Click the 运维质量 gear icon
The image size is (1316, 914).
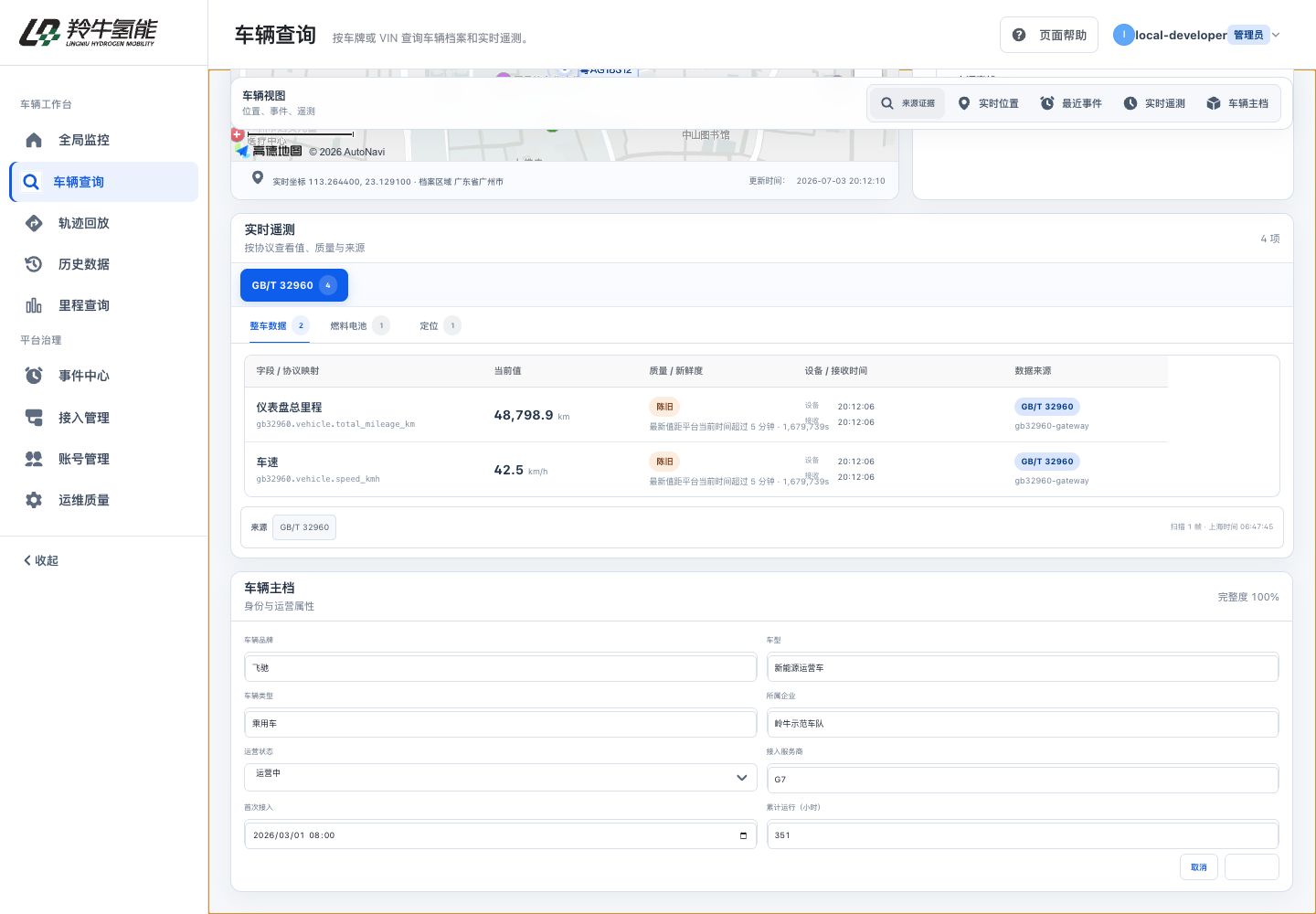(x=34, y=500)
